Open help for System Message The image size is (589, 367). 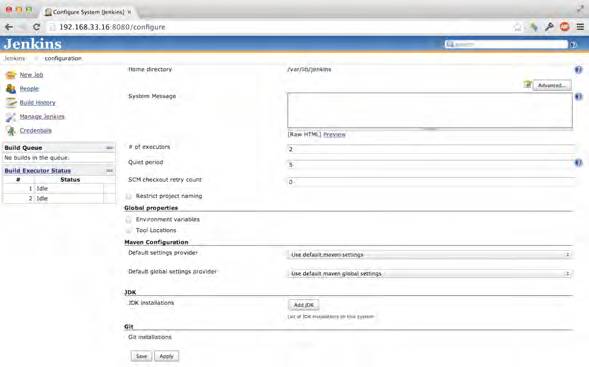click(578, 97)
